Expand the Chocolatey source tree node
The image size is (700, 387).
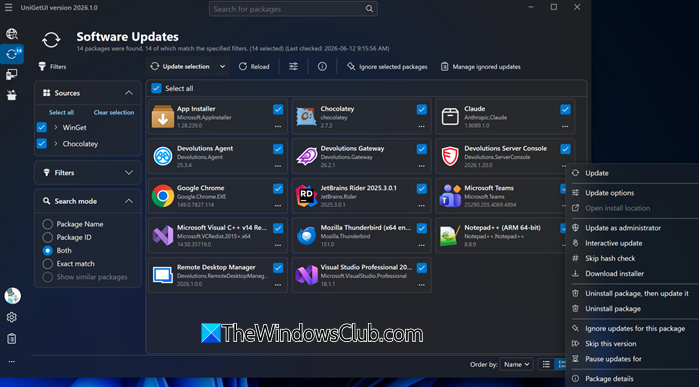[56, 143]
